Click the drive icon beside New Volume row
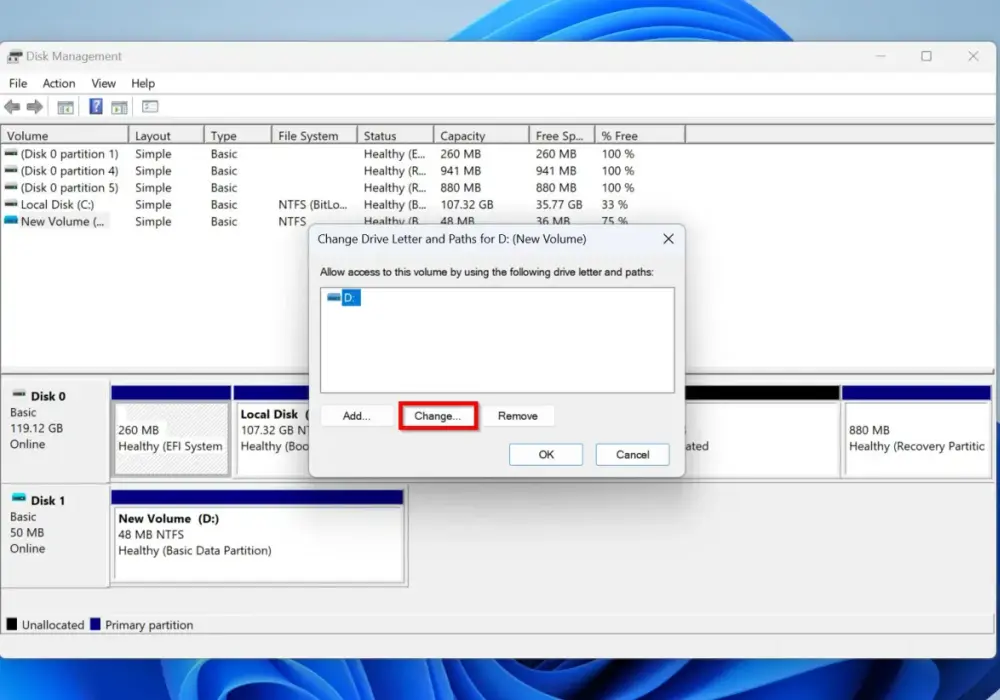 [x=11, y=221]
